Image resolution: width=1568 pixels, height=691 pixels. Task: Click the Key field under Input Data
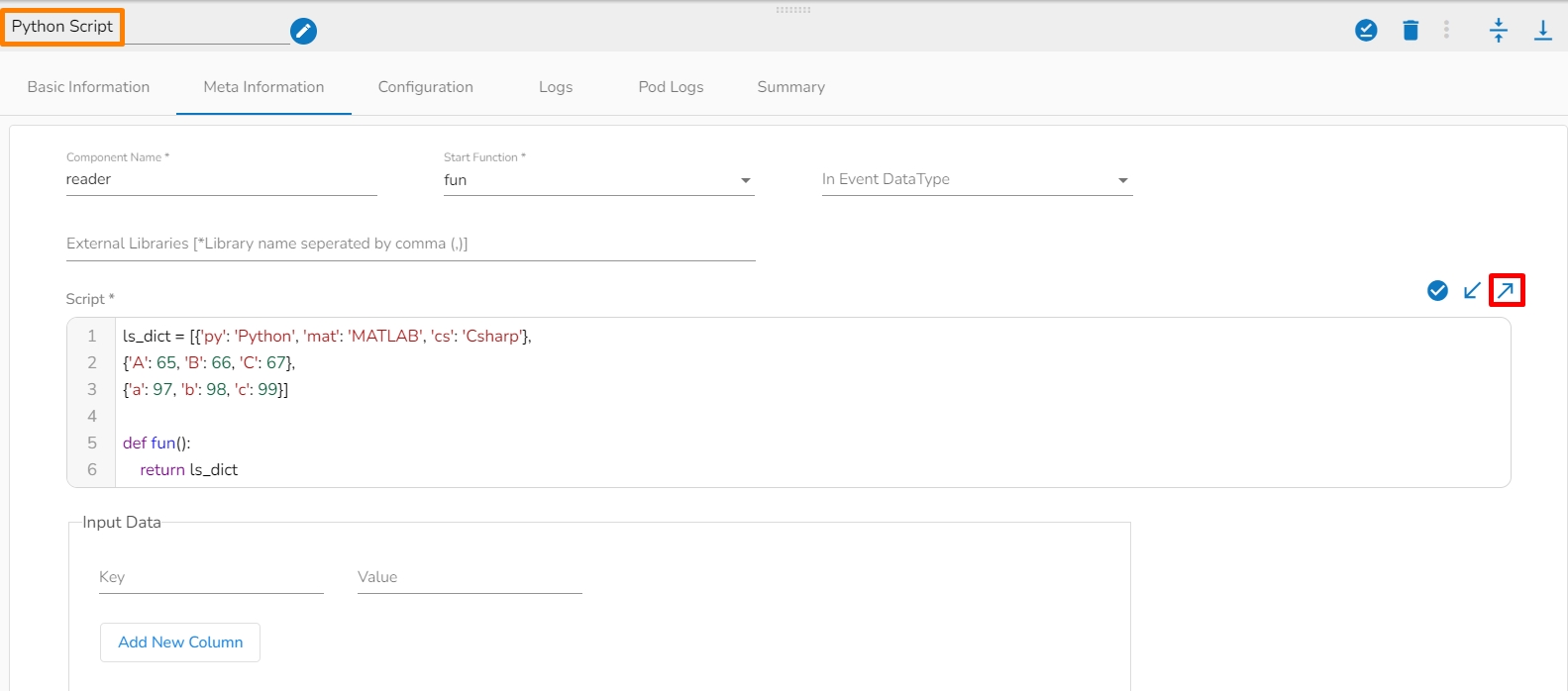211,578
